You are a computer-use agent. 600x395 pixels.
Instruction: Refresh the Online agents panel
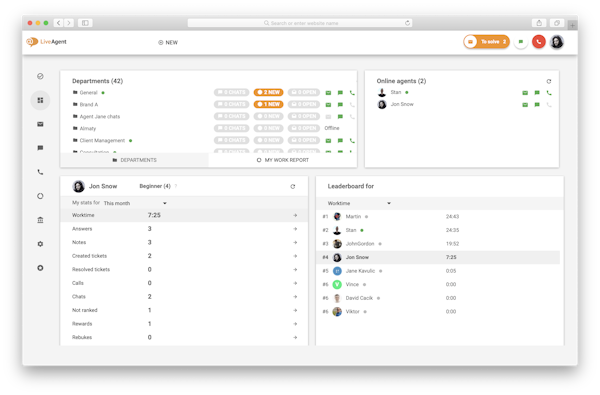549,81
